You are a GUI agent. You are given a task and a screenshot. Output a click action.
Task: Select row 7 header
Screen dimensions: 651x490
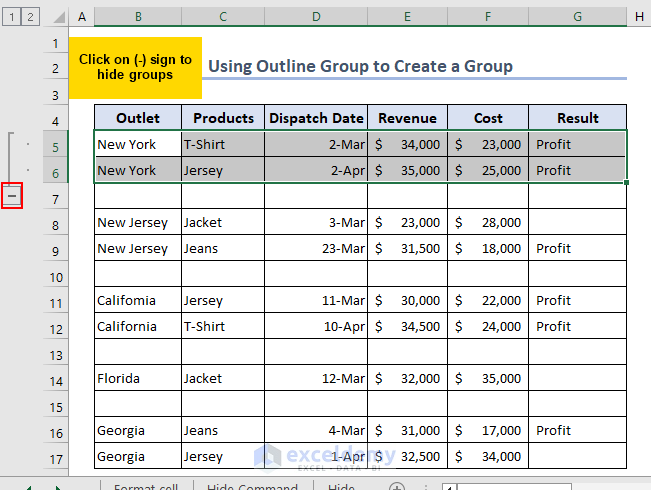pyautogui.click(x=56, y=197)
